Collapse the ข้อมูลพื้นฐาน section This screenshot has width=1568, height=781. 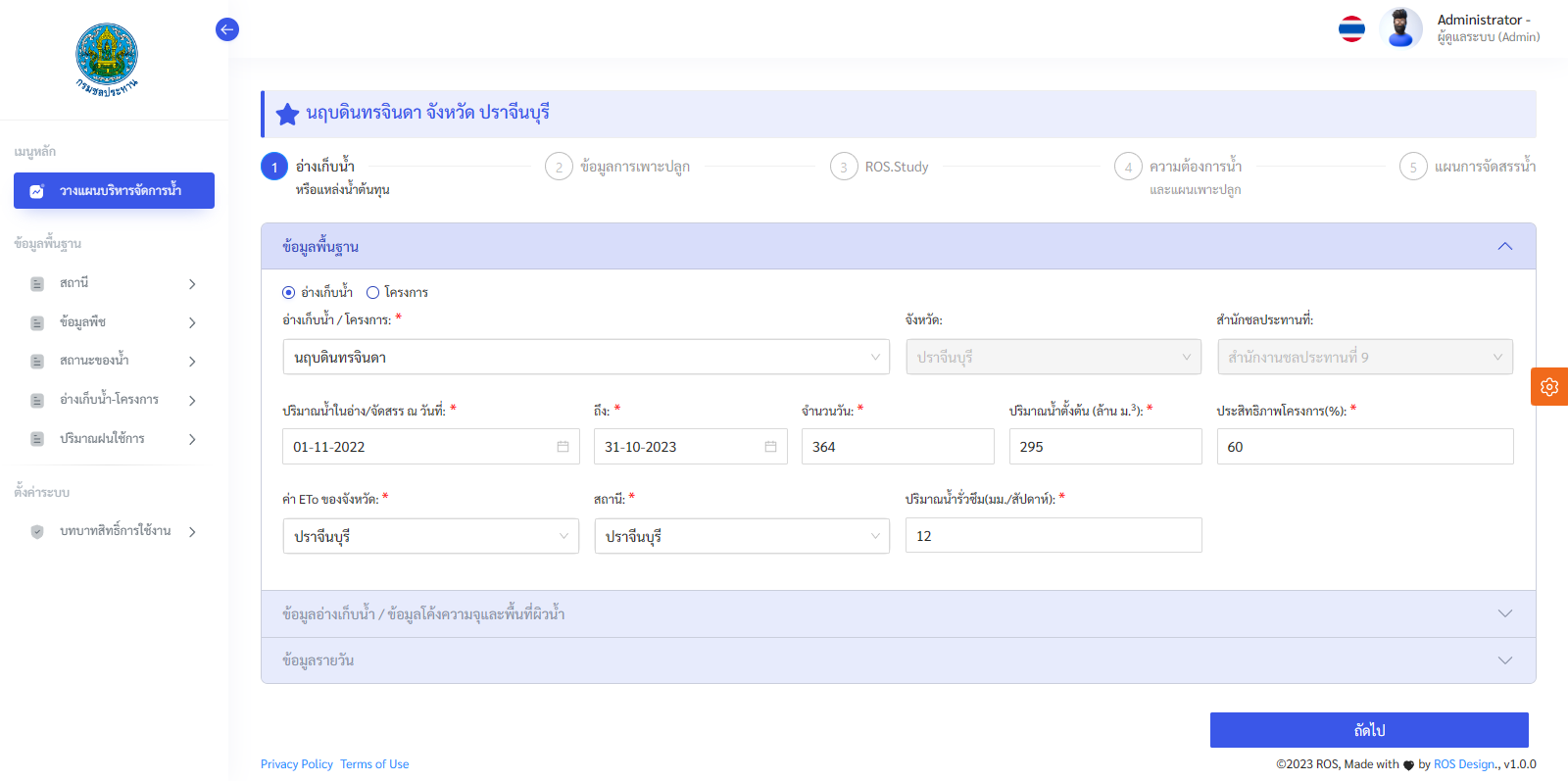1504,247
